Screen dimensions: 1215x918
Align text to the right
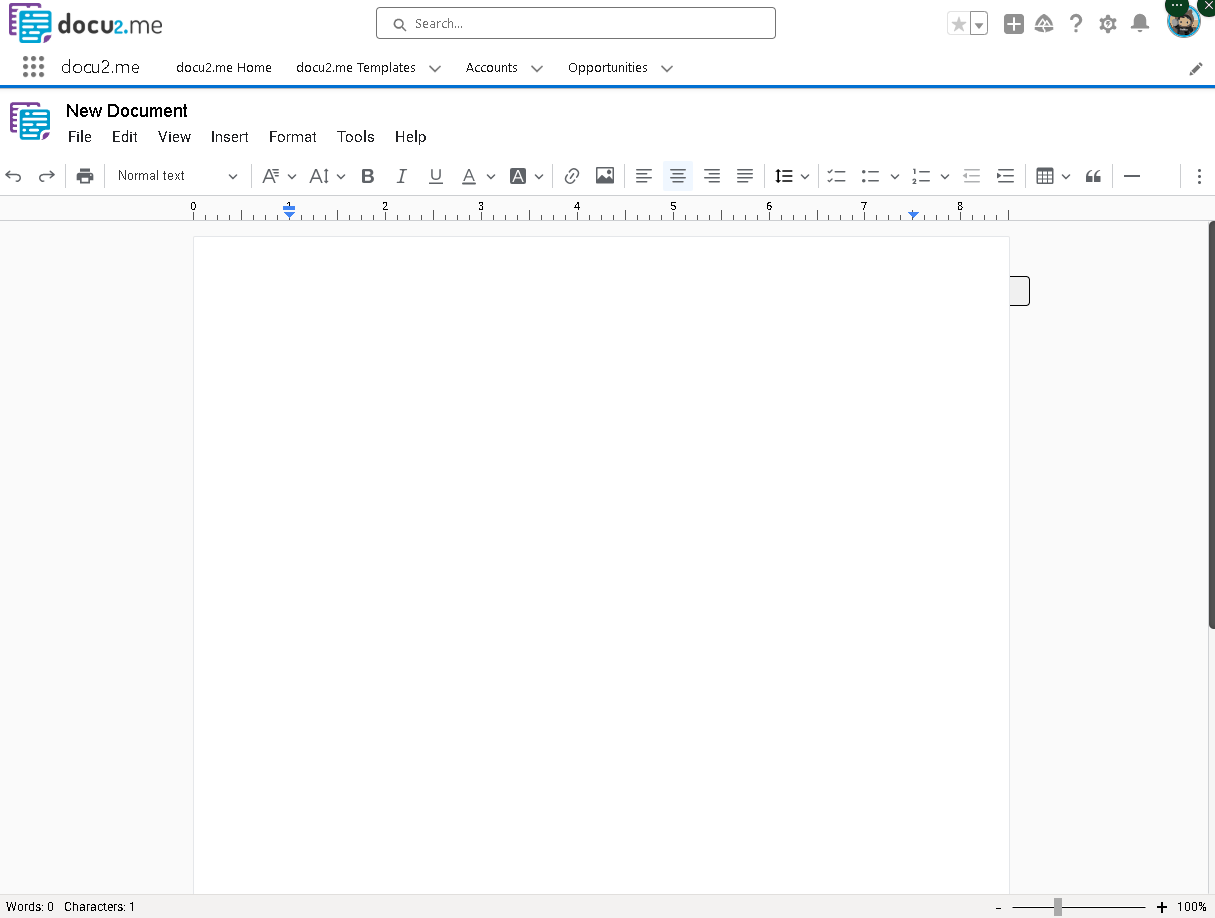pyautogui.click(x=712, y=176)
